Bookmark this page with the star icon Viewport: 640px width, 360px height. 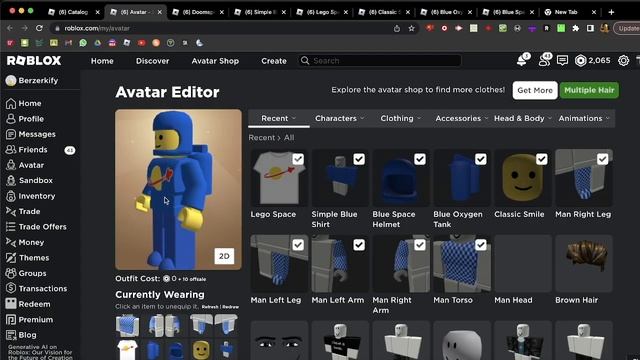click(411, 28)
